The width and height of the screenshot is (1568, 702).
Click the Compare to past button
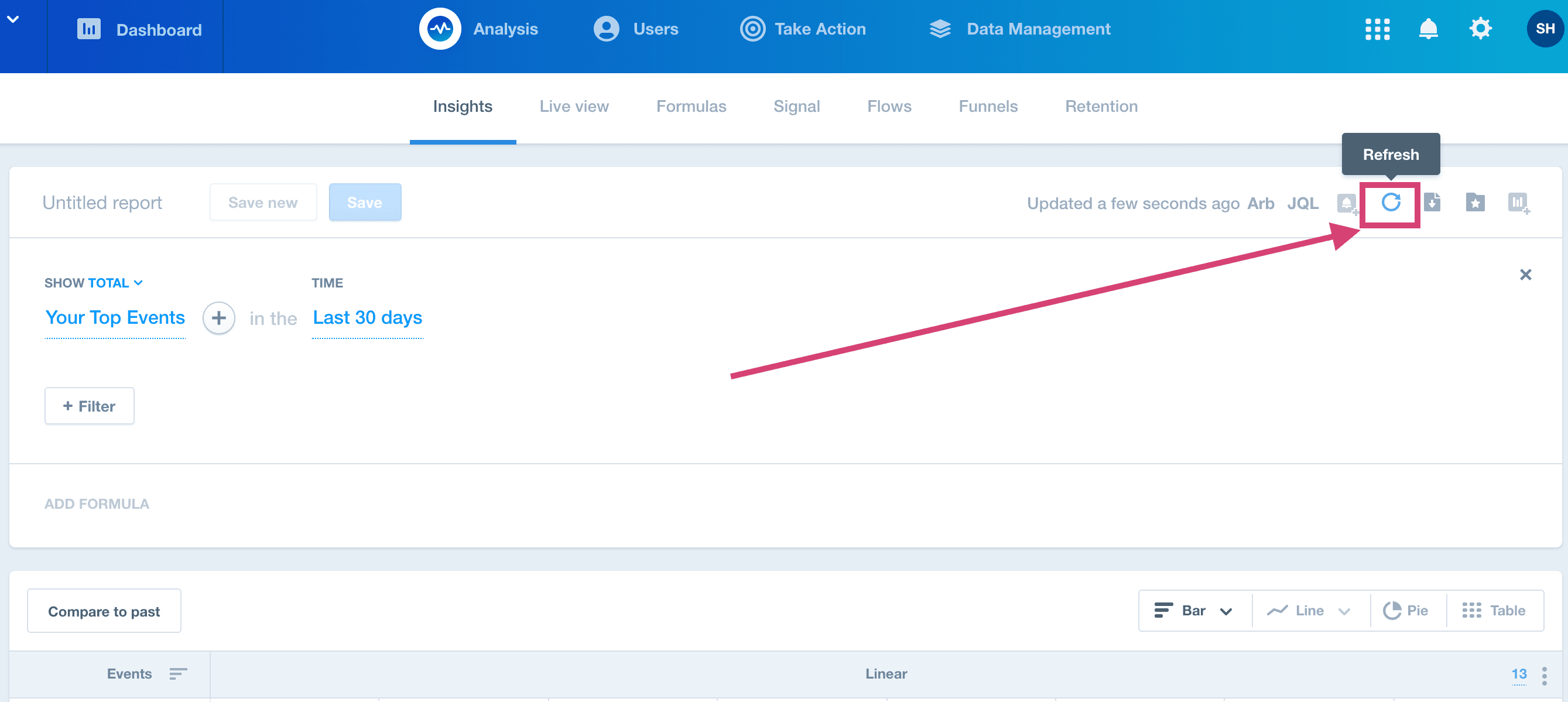pos(104,611)
